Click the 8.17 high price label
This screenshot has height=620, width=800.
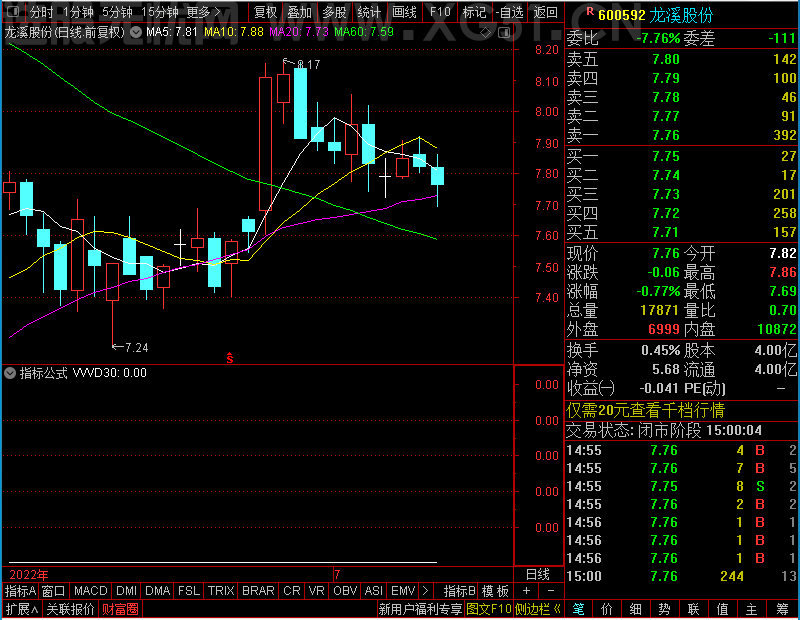tap(308, 65)
